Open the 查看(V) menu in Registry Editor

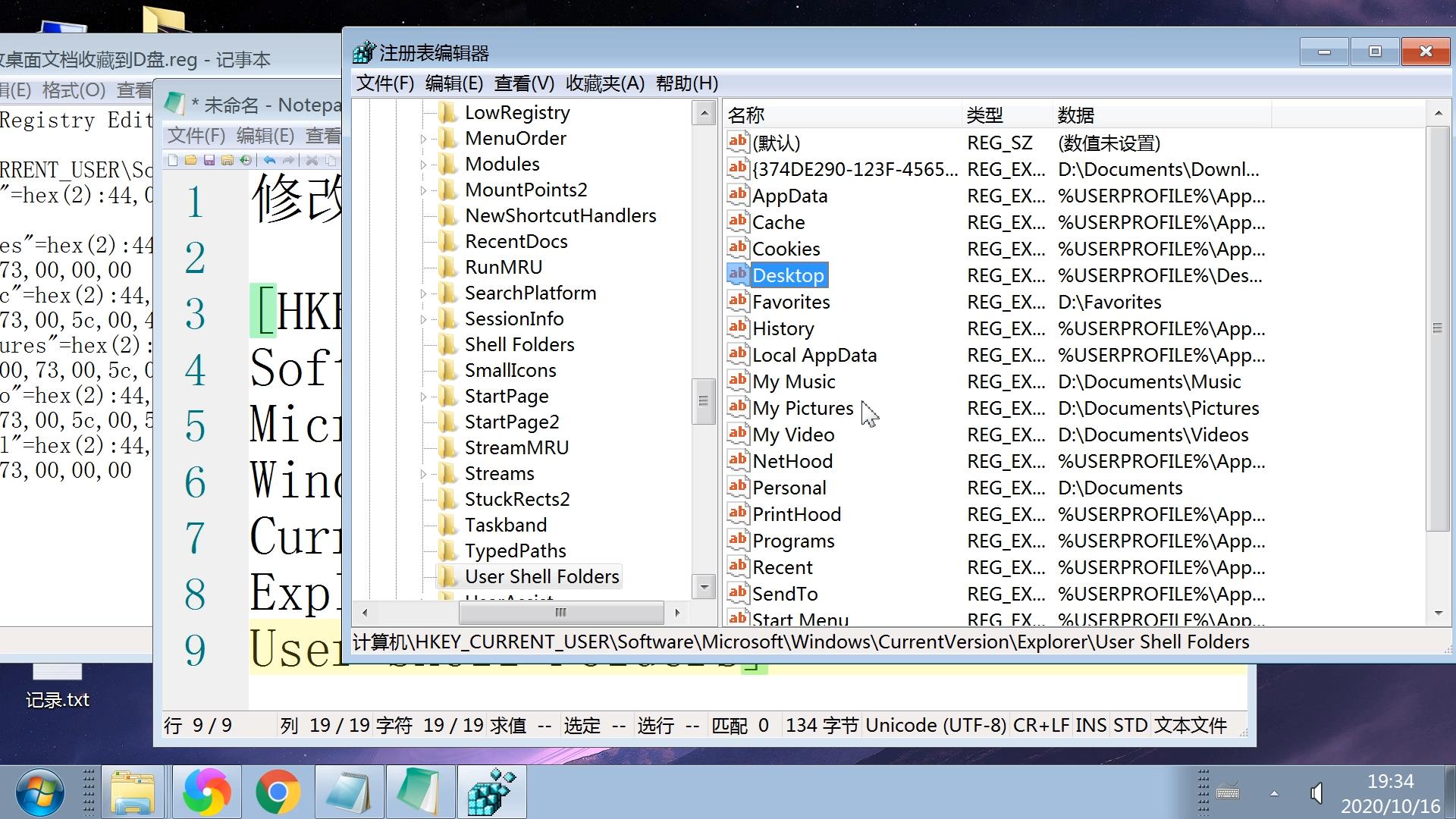point(523,83)
